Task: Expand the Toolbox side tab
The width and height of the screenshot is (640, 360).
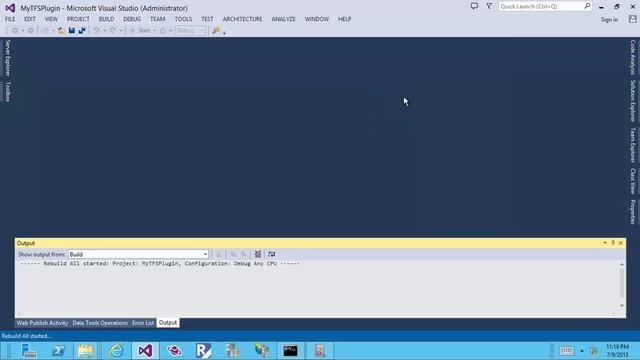Action: tap(7, 91)
